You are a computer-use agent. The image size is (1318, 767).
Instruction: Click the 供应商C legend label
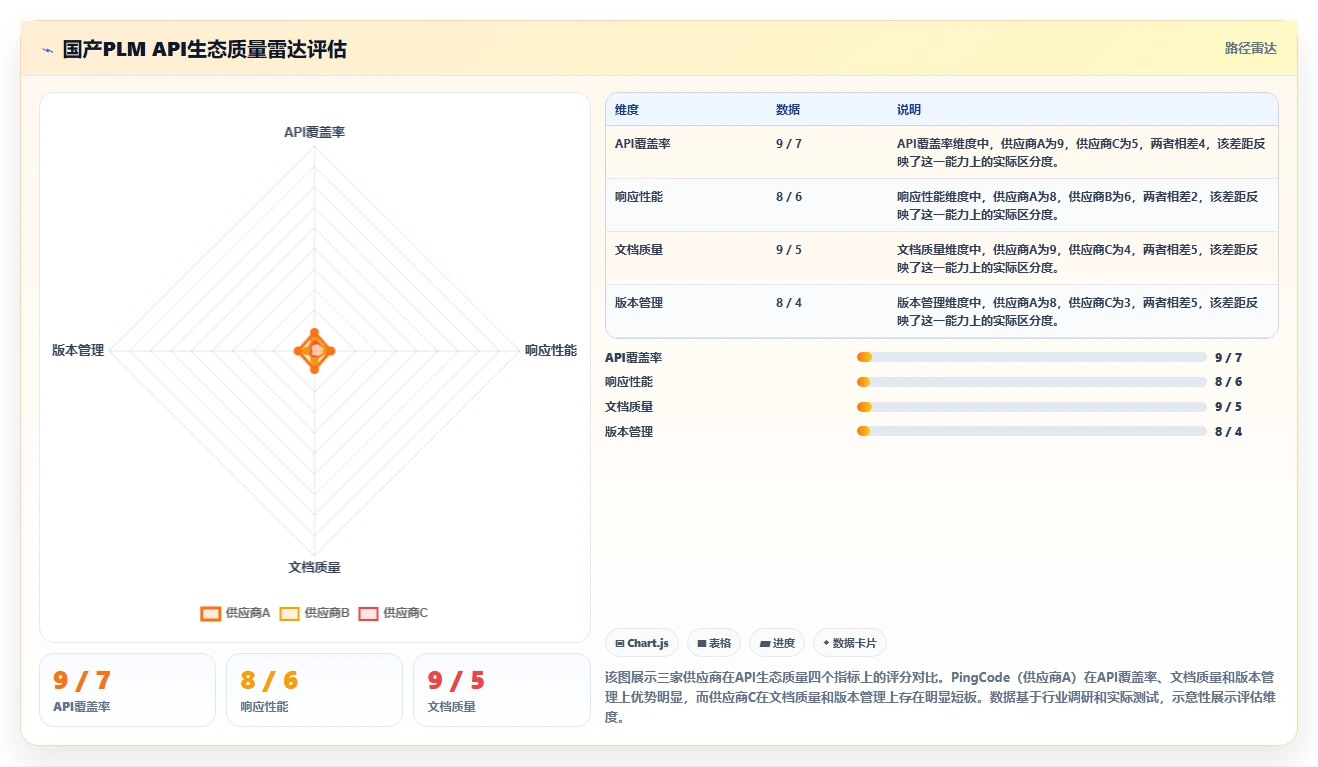click(405, 613)
